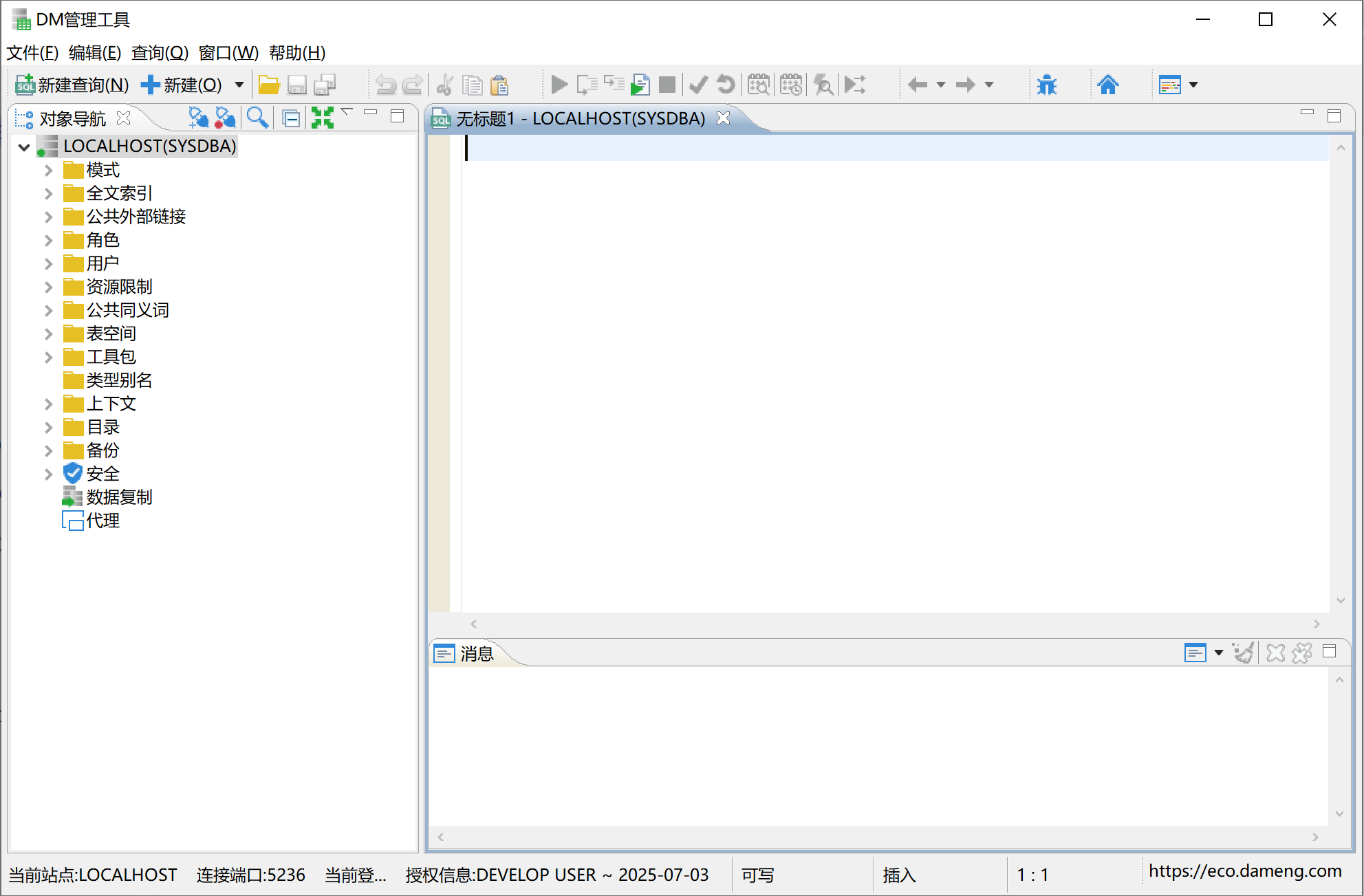This screenshot has height=896, width=1364.
Task: Click the blue bug debug icon
Action: (x=1046, y=85)
